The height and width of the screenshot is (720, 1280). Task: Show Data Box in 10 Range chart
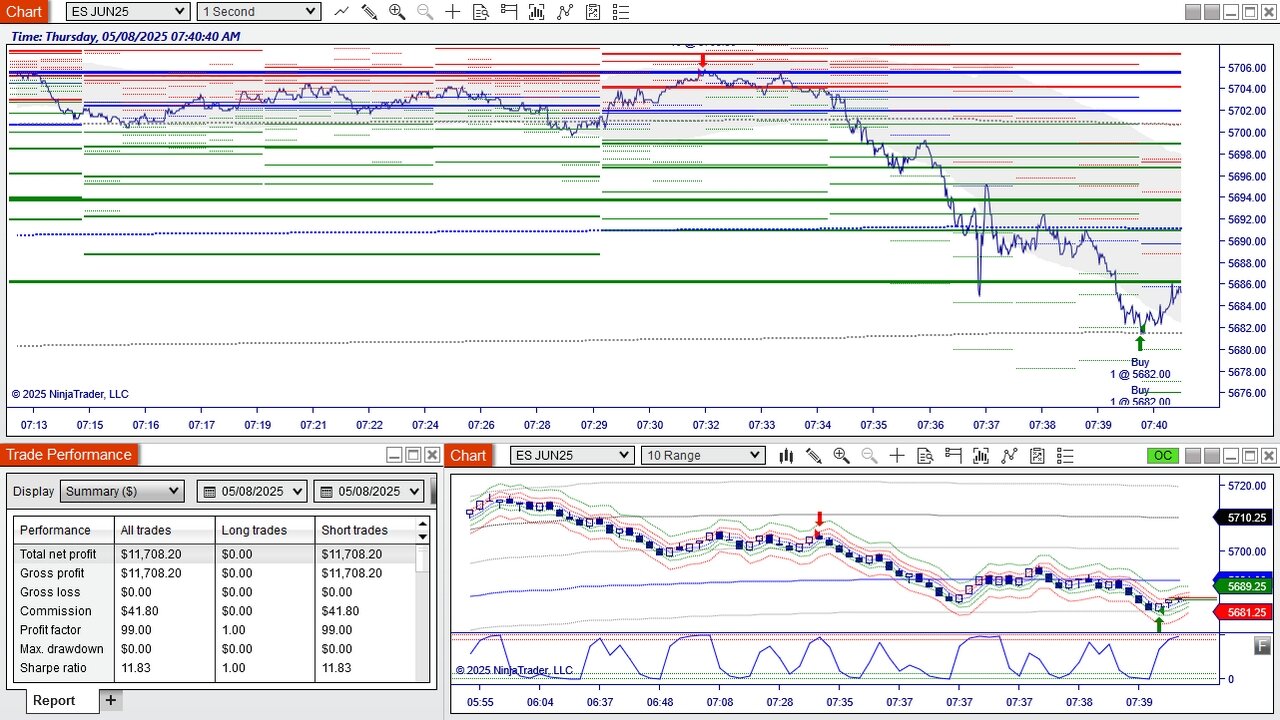[x=925, y=456]
